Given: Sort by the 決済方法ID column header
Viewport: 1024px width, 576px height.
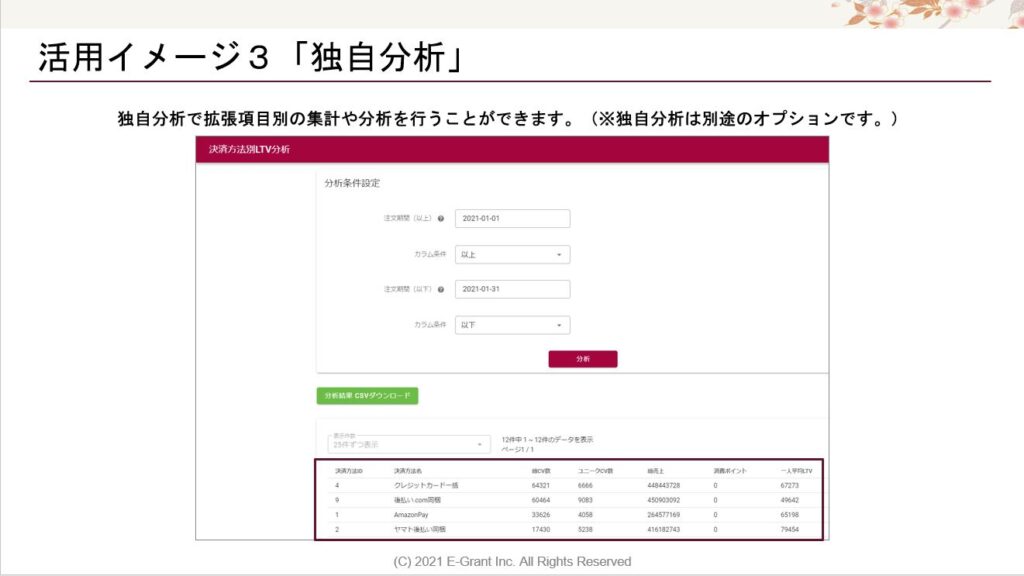Looking at the screenshot, I should 349,470.
